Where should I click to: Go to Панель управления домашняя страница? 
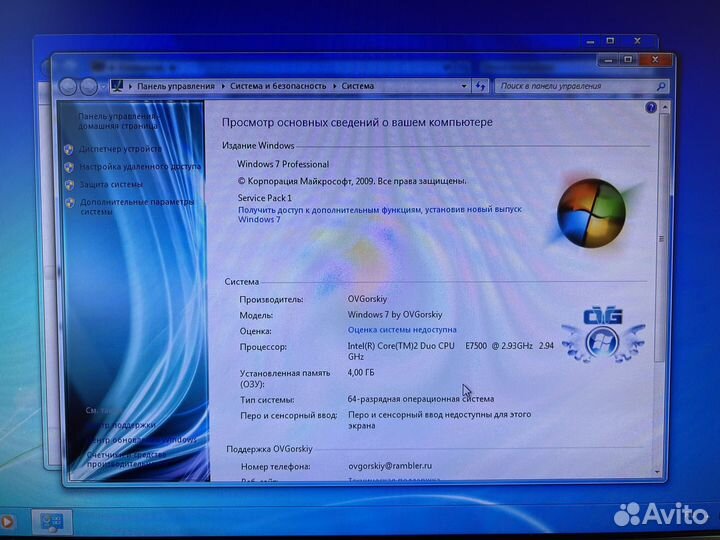point(118,122)
